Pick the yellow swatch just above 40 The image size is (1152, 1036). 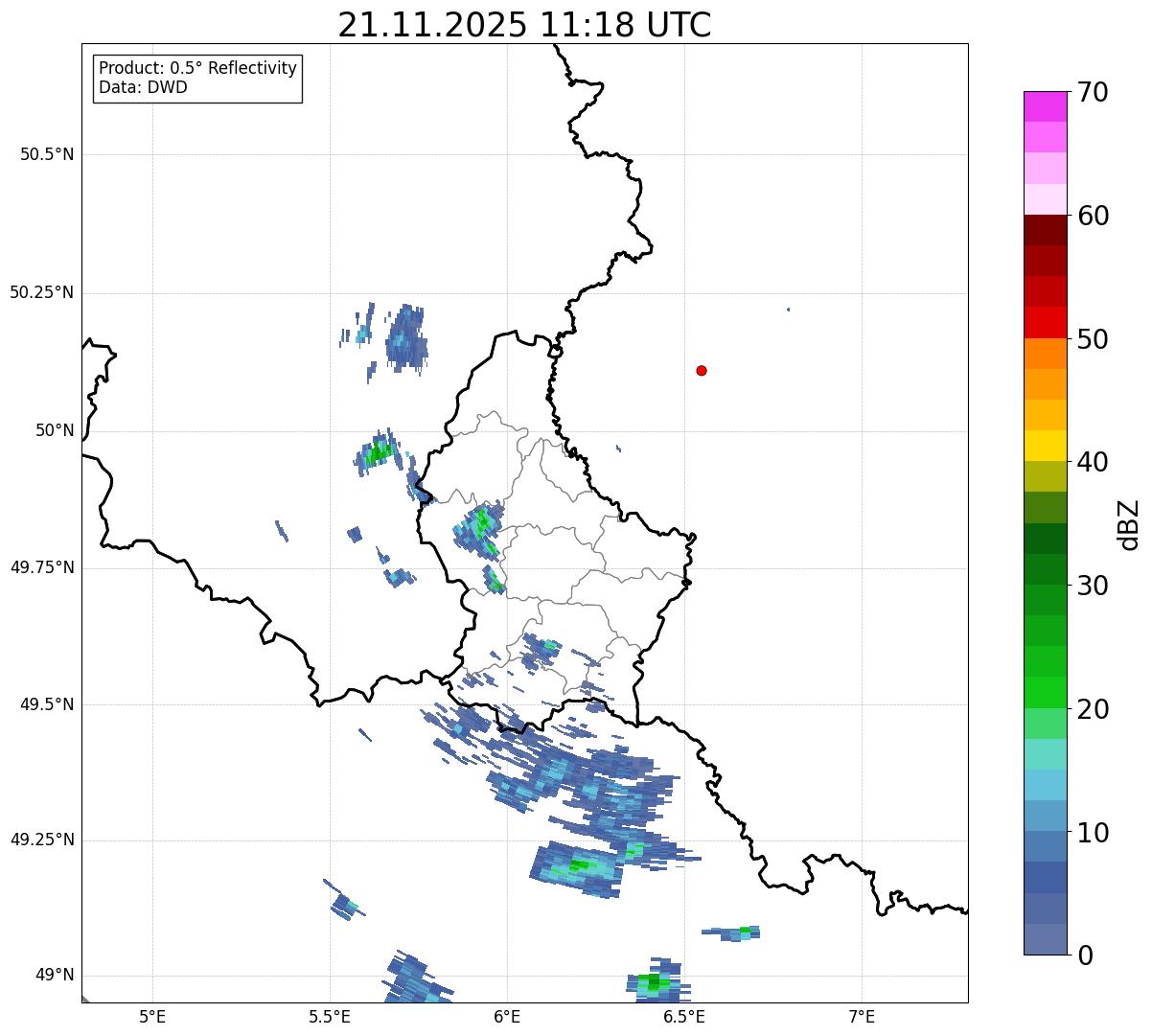(1045, 446)
